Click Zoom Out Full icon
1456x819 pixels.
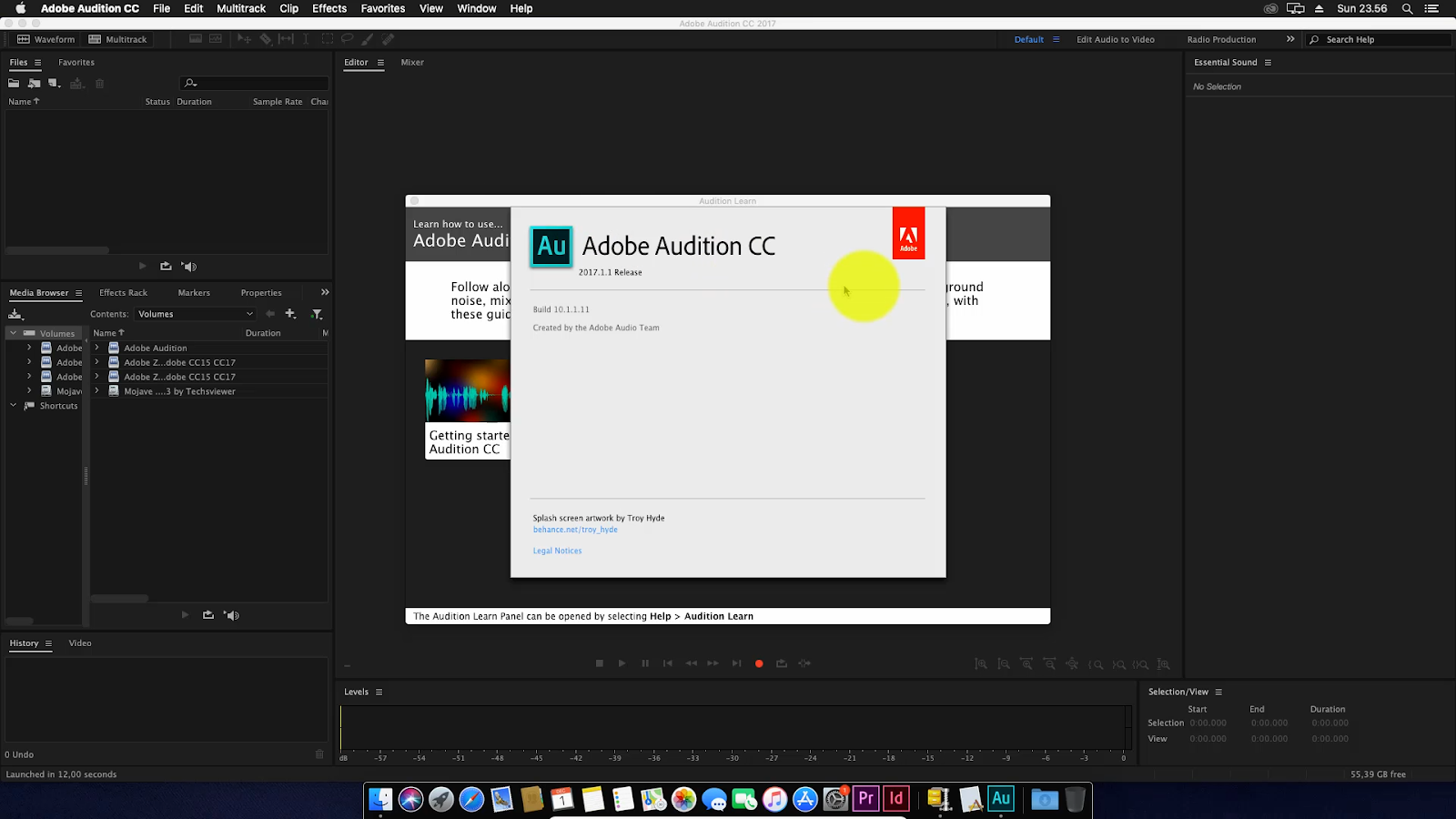tap(1072, 664)
